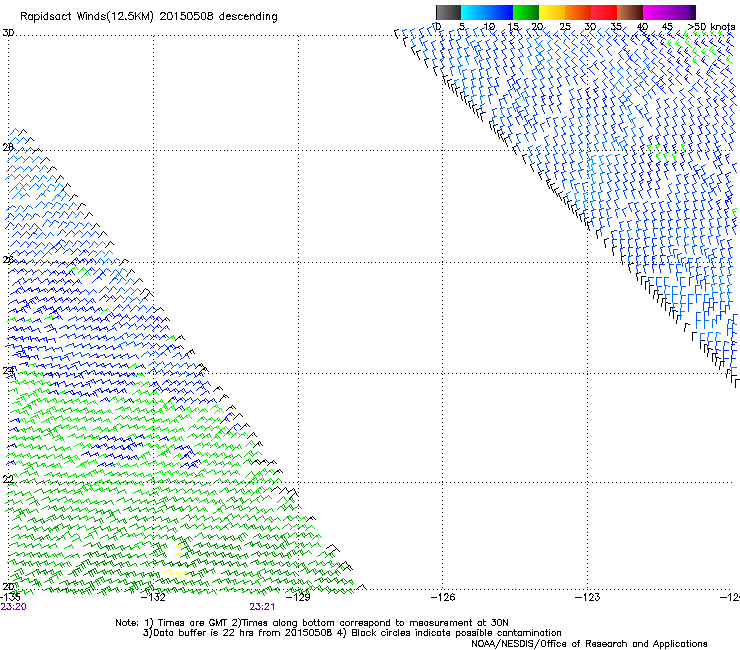Select the brown 35-40 knots color segment
This screenshot has height=650, width=740.
point(630,12)
